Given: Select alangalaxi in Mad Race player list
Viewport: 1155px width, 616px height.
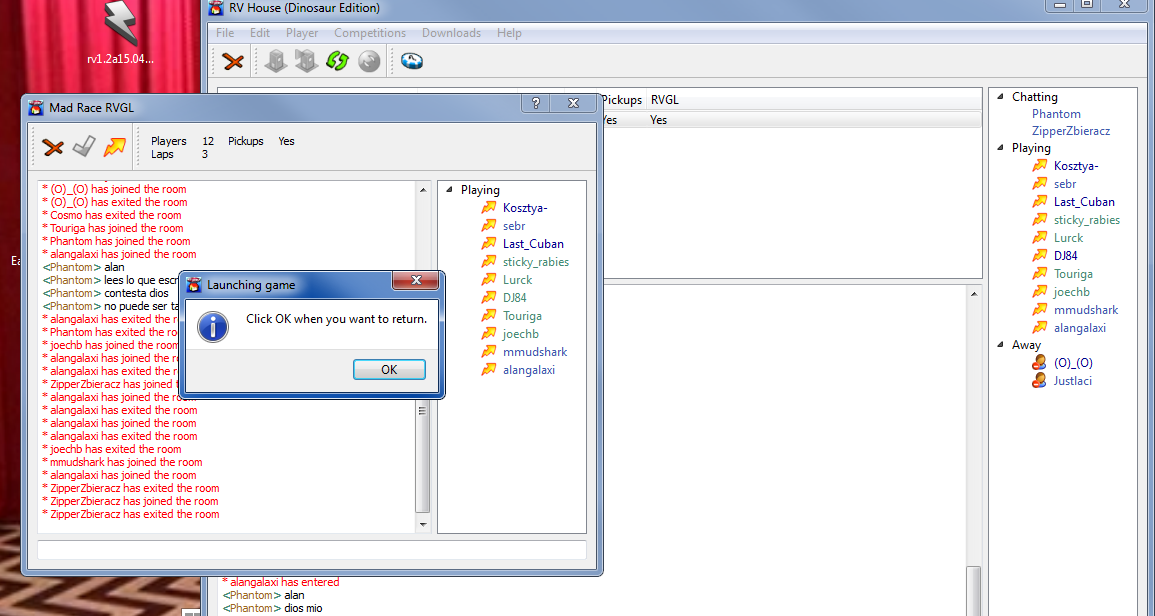Looking at the screenshot, I should [x=529, y=371].
